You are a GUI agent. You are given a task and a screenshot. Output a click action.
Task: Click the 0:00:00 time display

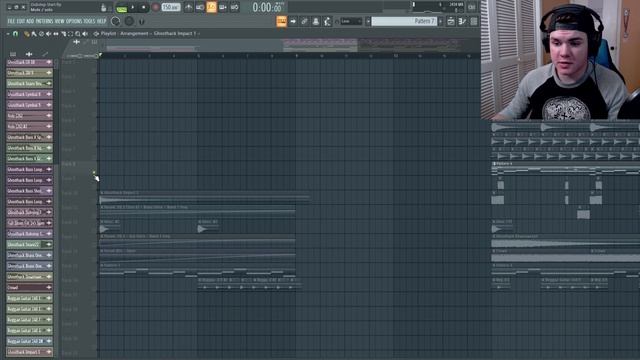point(267,7)
